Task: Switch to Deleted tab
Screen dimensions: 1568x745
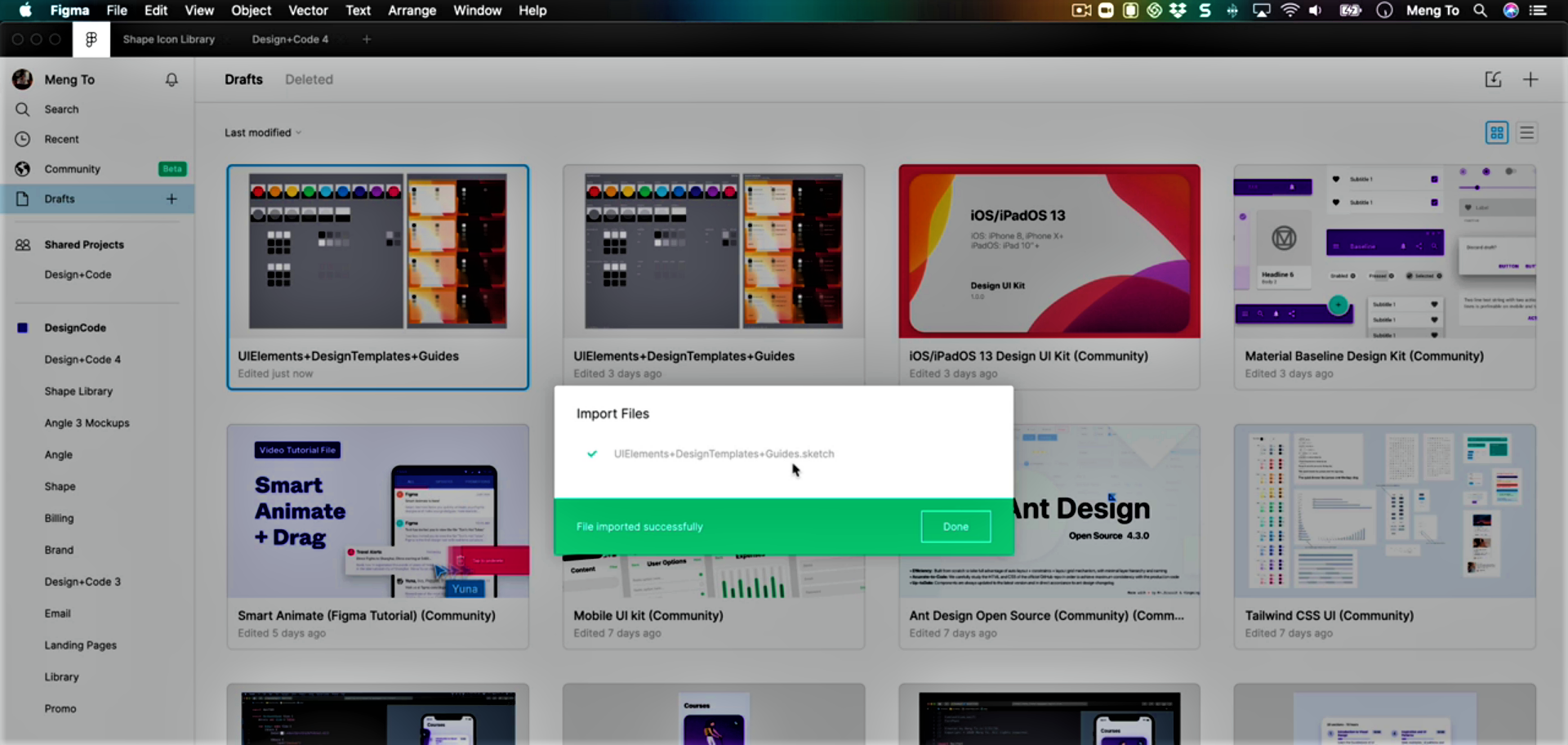Action: [309, 79]
